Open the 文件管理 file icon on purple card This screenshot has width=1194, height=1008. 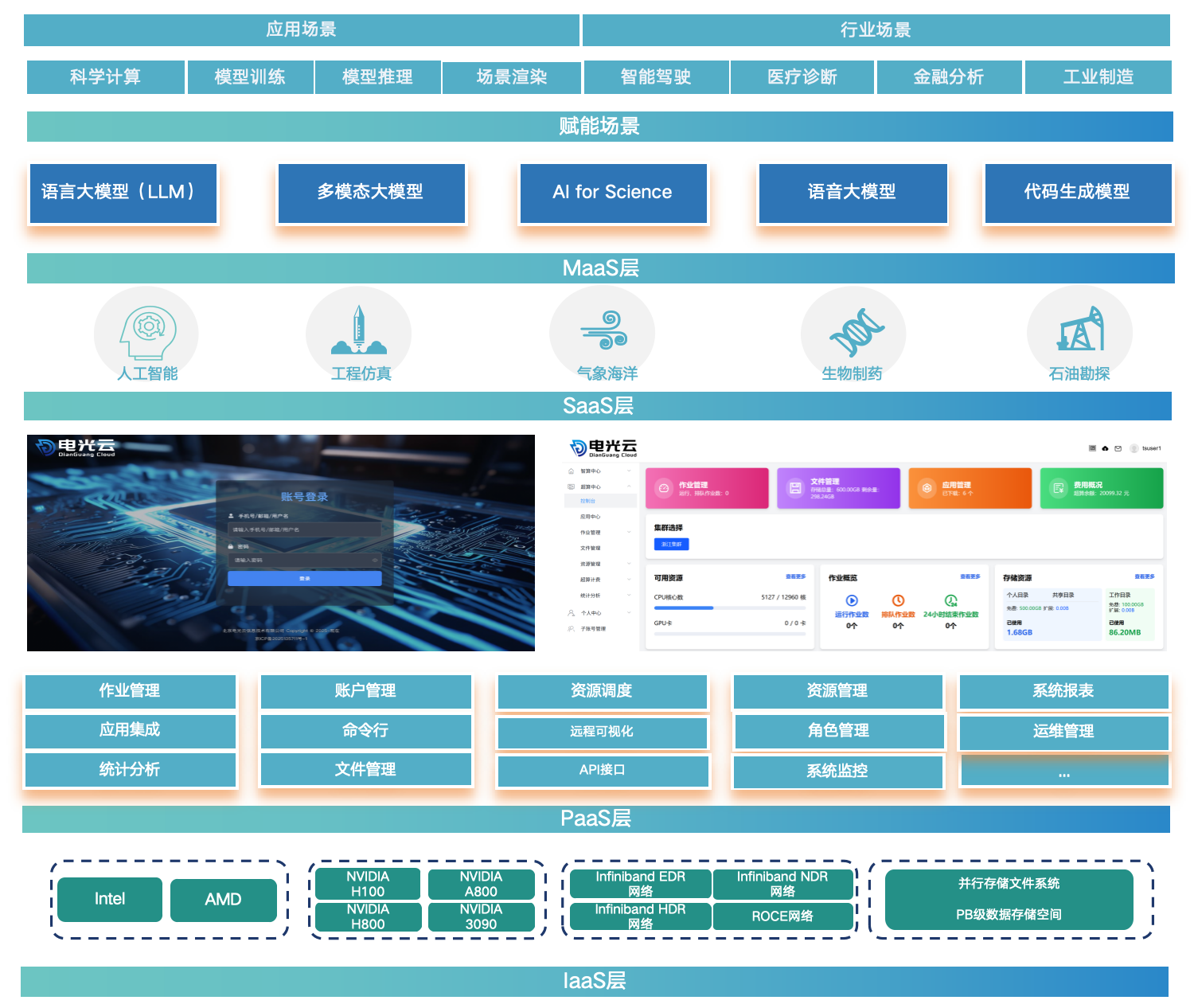pyautogui.click(x=795, y=487)
